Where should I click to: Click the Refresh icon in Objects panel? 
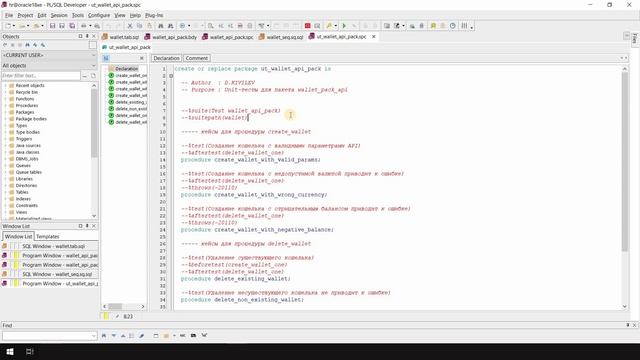[x=5, y=45]
